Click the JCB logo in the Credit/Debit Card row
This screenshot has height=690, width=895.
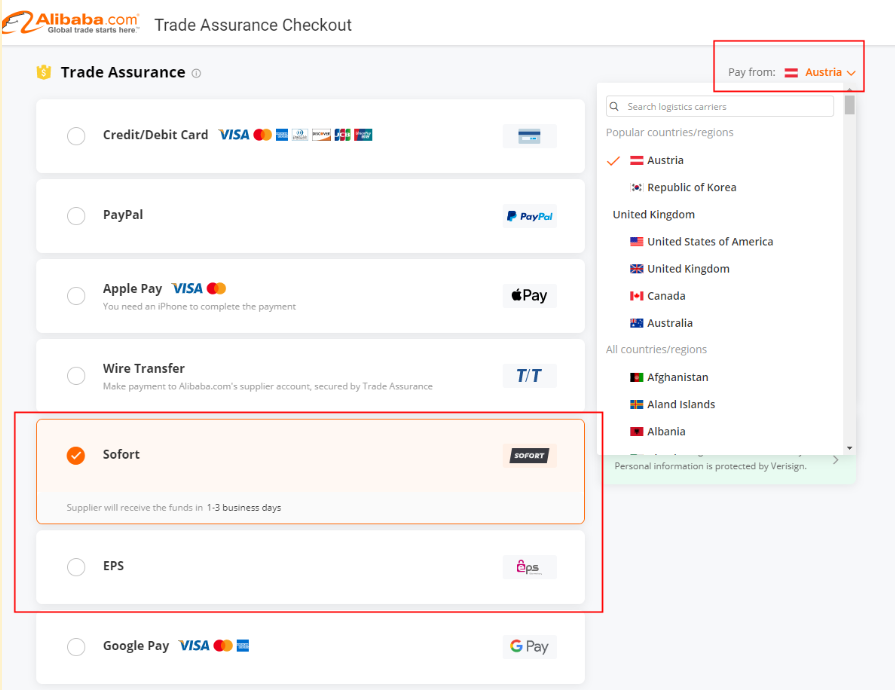click(342, 135)
